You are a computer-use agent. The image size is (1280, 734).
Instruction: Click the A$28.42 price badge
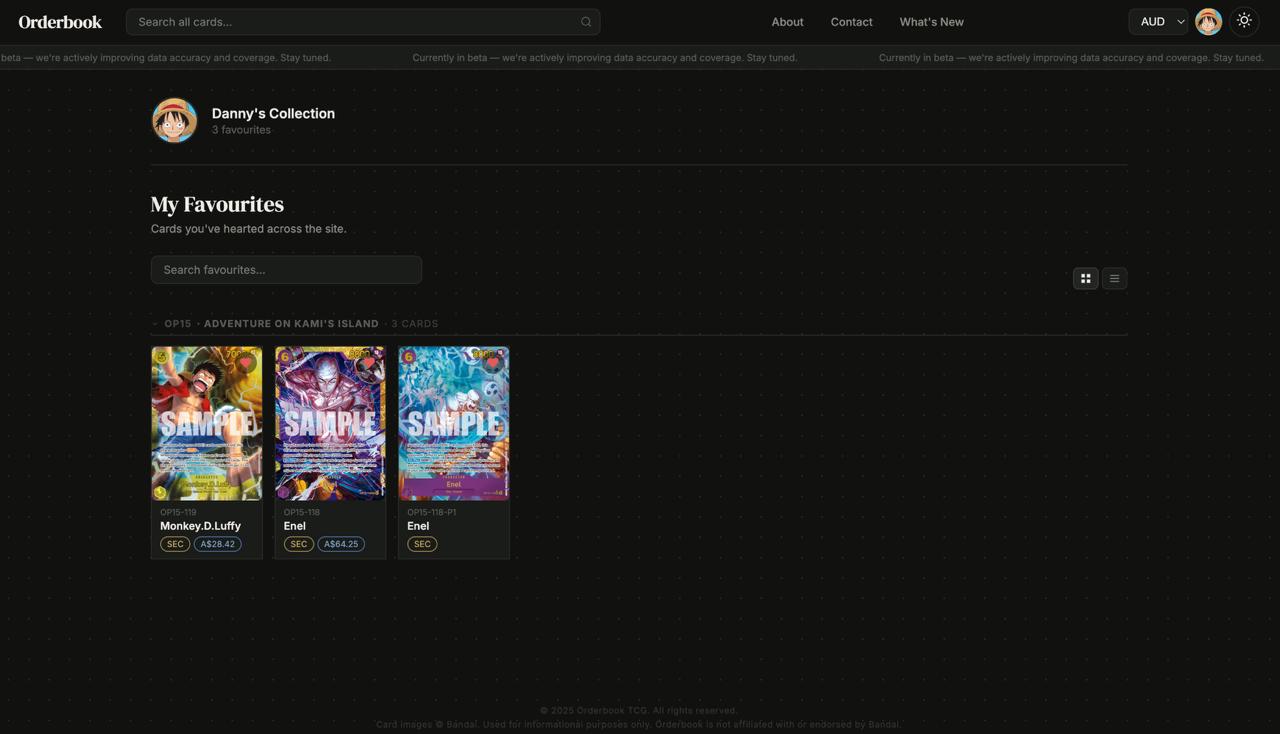pyautogui.click(x=217, y=544)
